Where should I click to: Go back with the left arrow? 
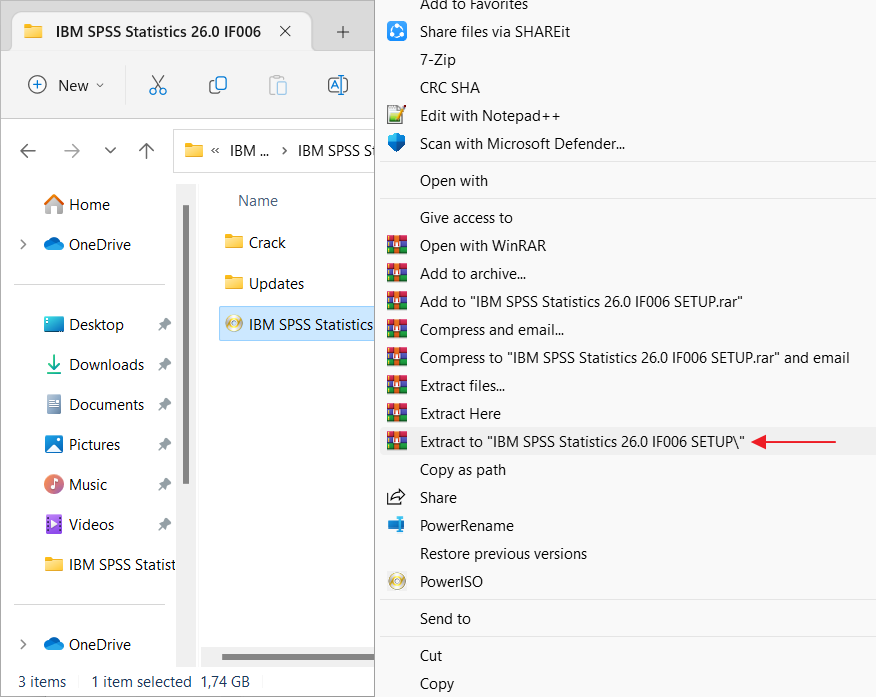tap(28, 151)
